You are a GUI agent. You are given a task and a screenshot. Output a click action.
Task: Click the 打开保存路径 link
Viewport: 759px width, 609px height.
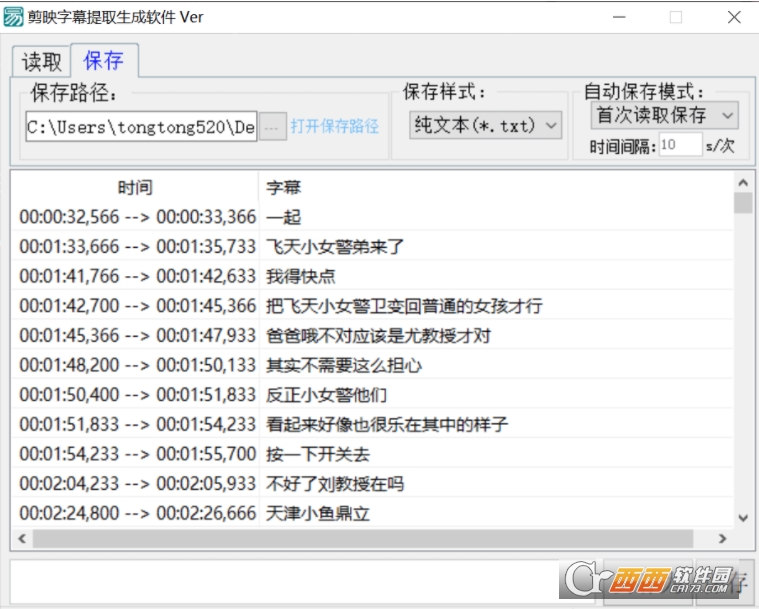(334, 126)
